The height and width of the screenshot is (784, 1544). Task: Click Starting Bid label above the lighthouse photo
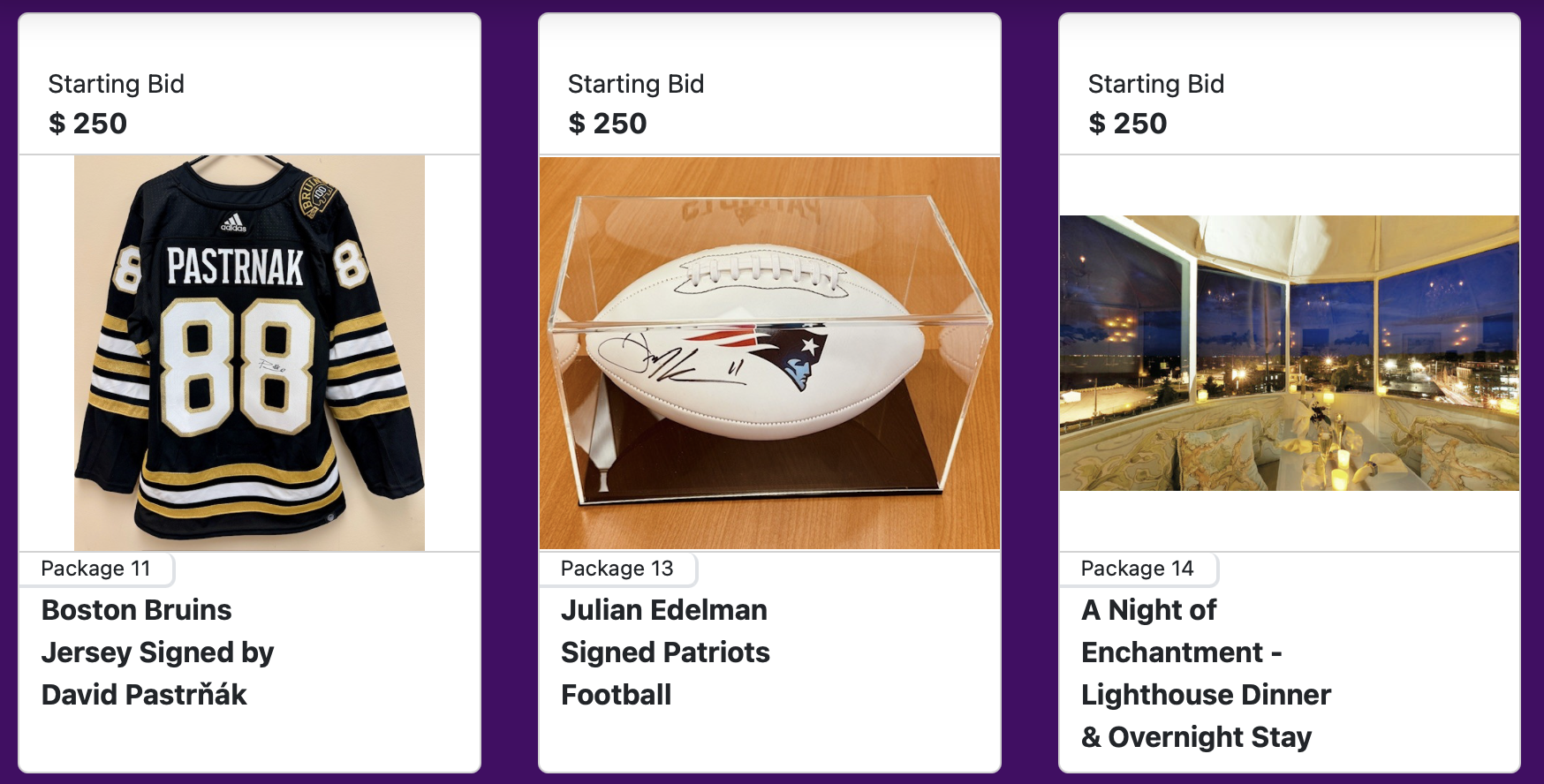[1156, 84]
